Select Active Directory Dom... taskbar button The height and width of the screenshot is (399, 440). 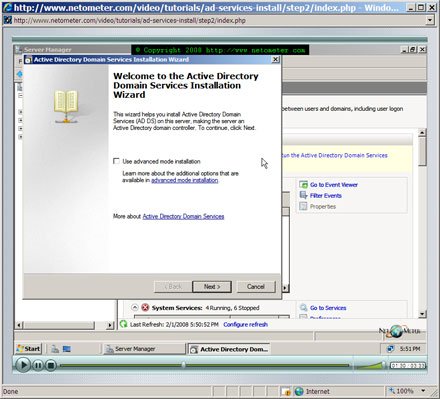(229, 349)
